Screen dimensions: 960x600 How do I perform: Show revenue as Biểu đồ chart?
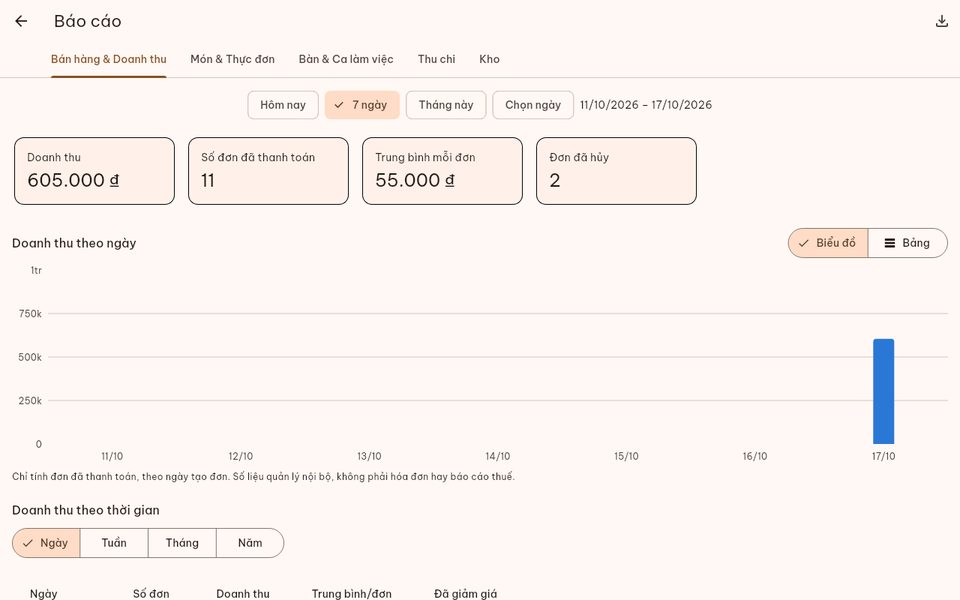coord(828,243)
